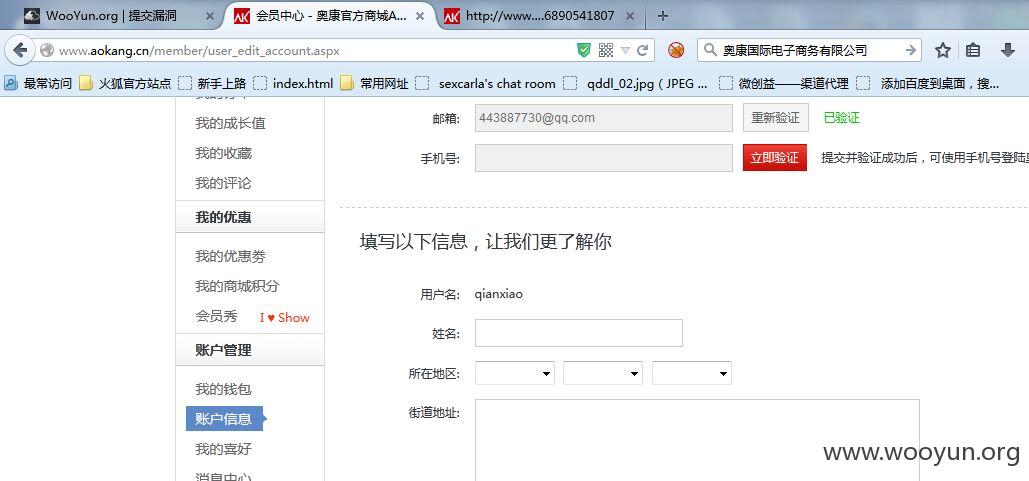Screen dimensions: 1029x481
Task: Click the username text qianxiao
Action: click(x=499, y=294)
